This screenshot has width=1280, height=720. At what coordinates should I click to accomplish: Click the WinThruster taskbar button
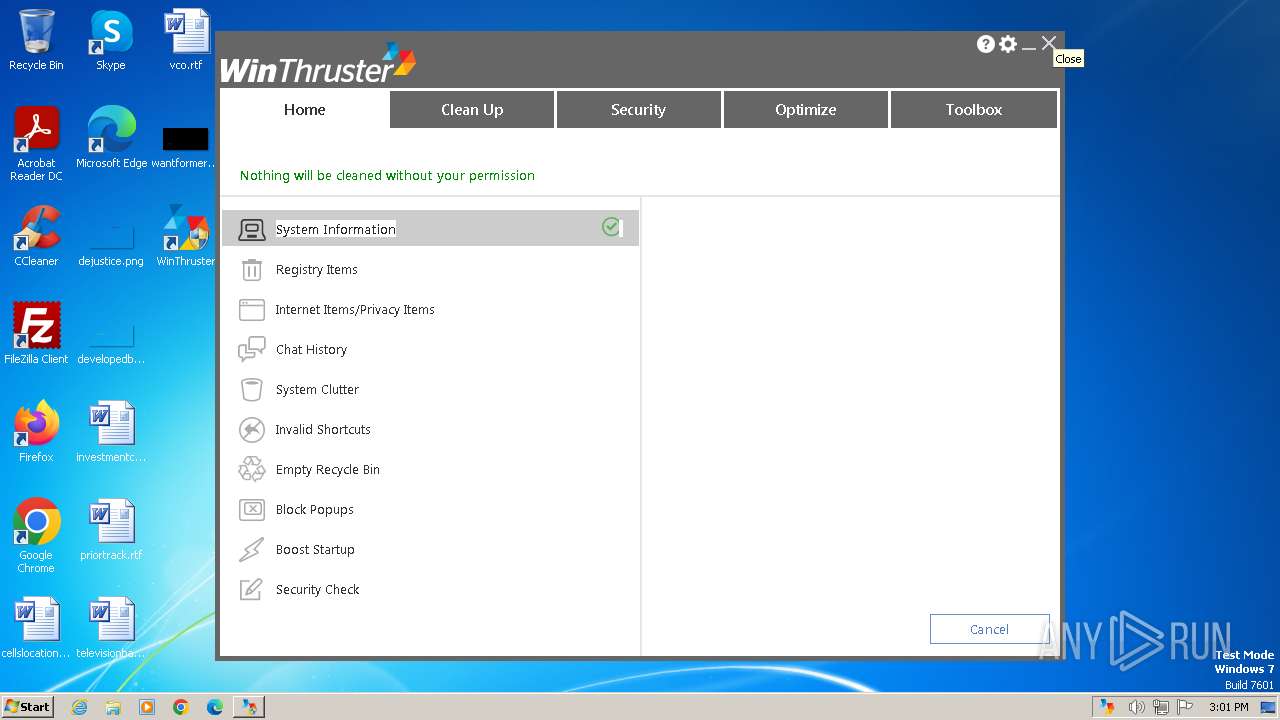click(x=248, y=707)
